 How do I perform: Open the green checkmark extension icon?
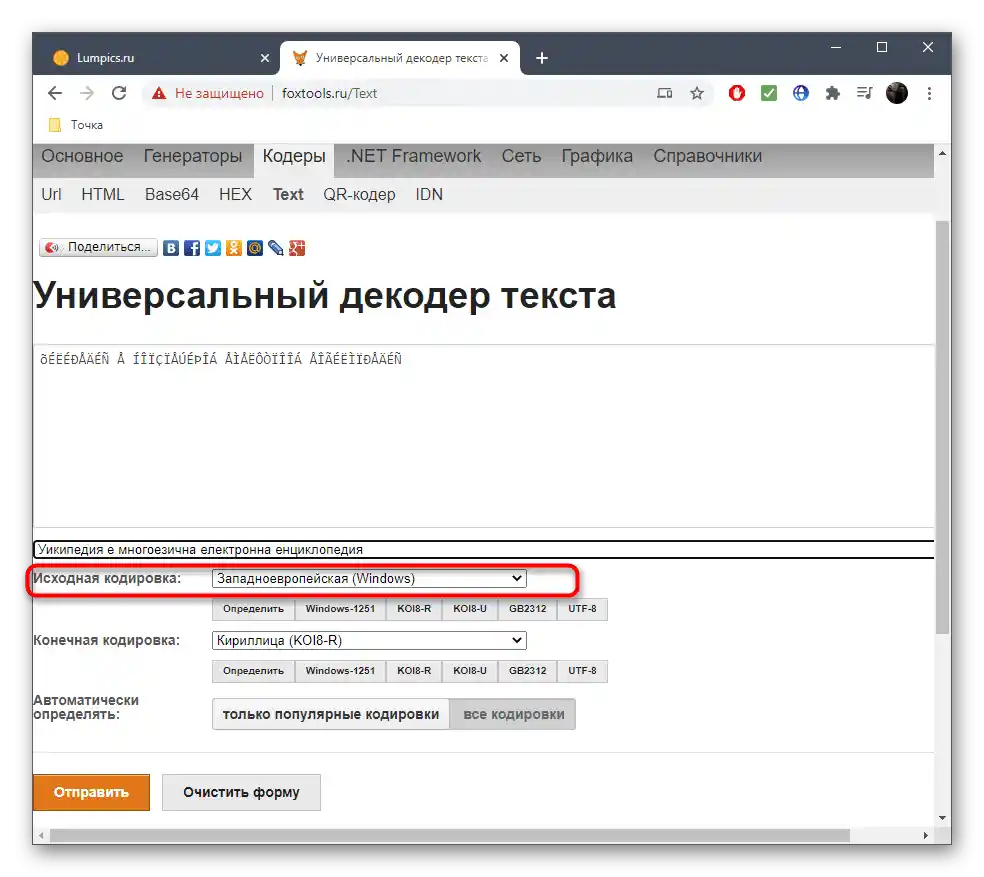[769, 94]
